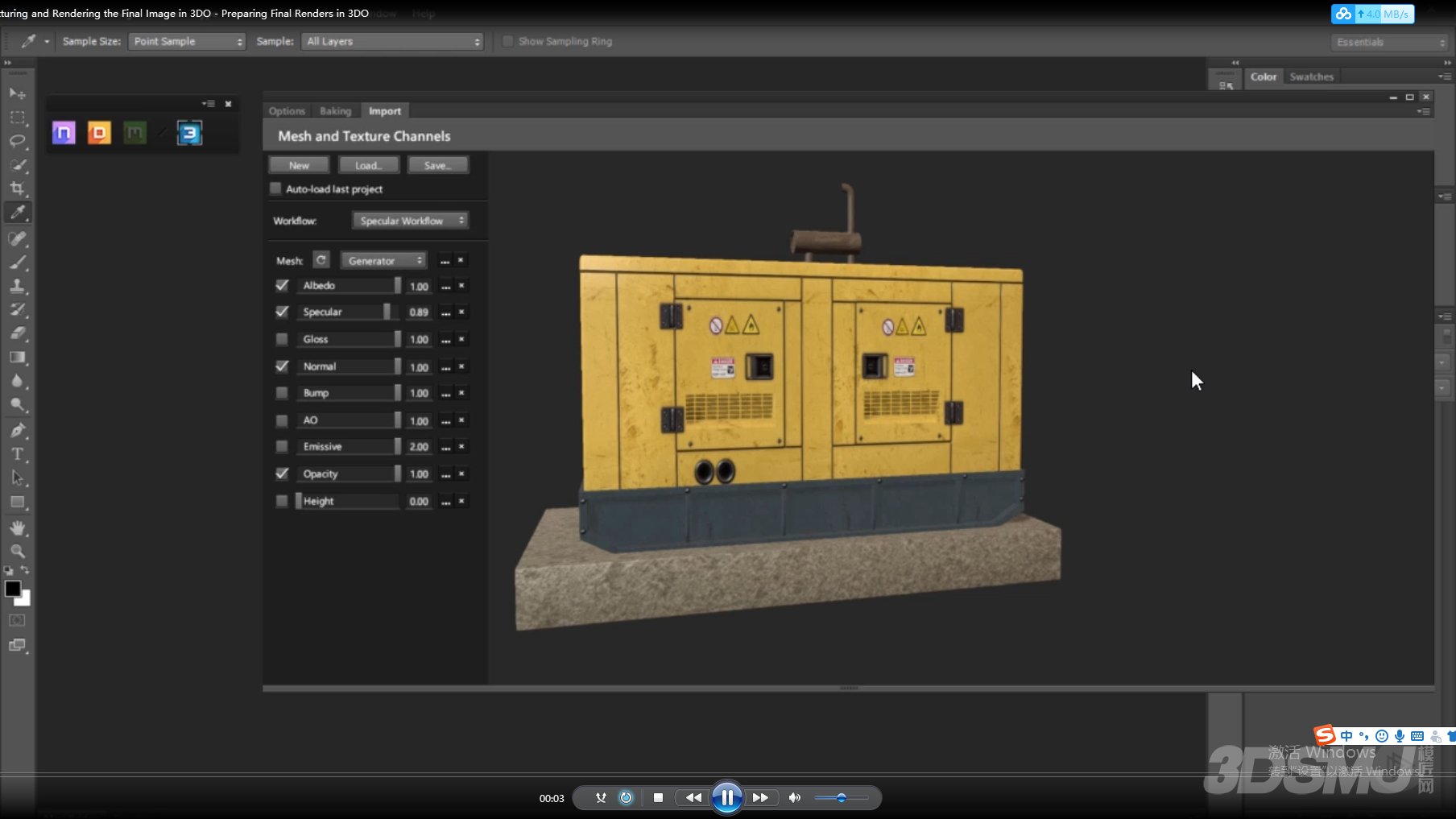Select the Quick Selection tool

(17, 165)
